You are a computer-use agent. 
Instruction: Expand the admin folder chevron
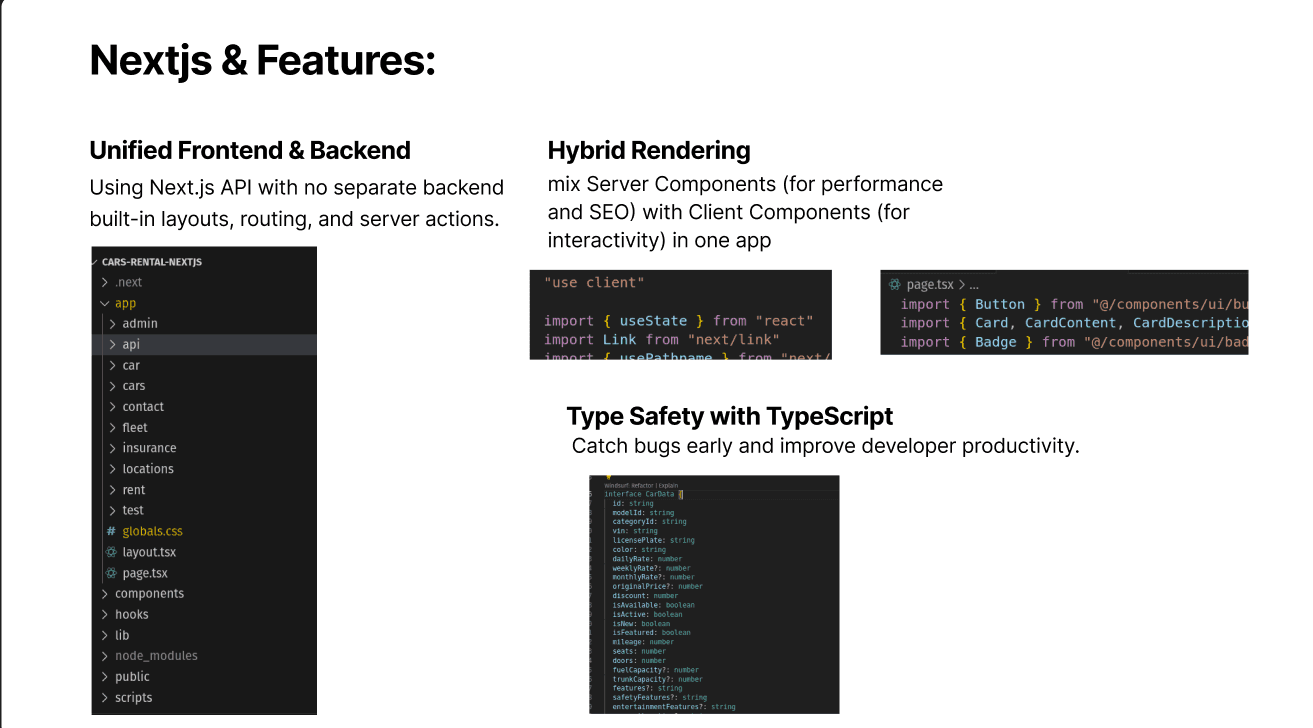(113, 324)
